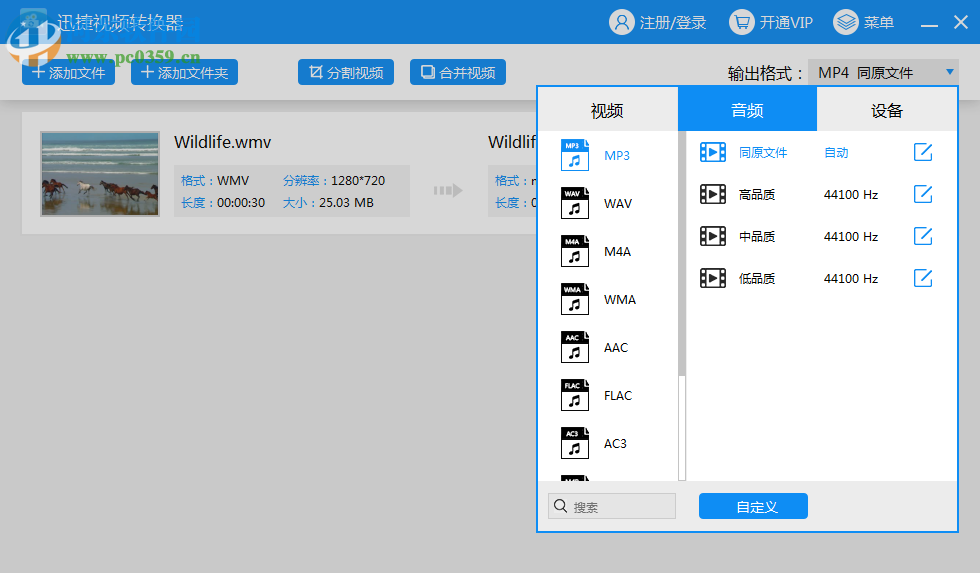Click the film icon beside 同原文件

(712, 152)
